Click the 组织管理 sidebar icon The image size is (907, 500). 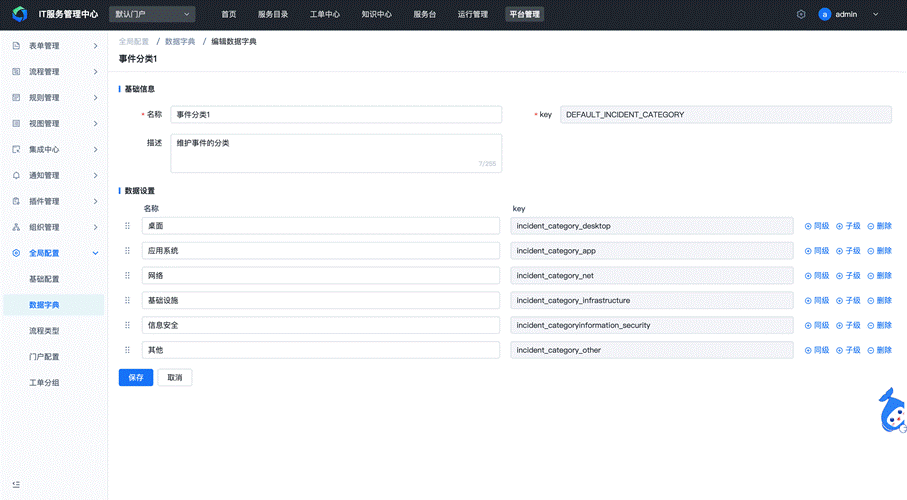(16, 227)
